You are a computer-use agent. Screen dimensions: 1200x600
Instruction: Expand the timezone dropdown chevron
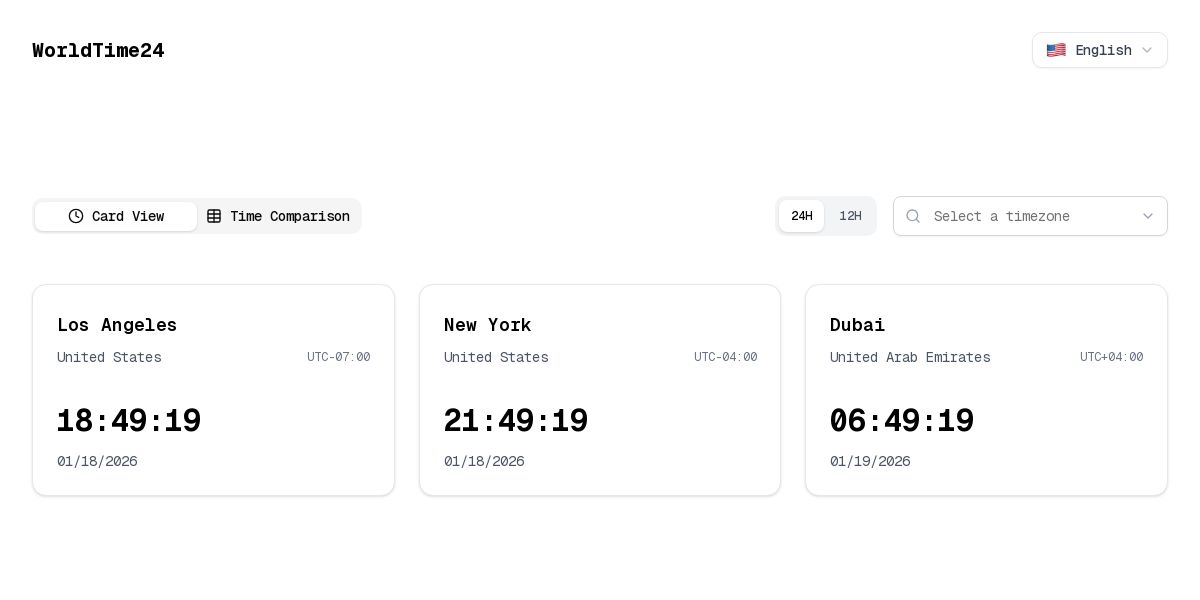[1148, 216]
